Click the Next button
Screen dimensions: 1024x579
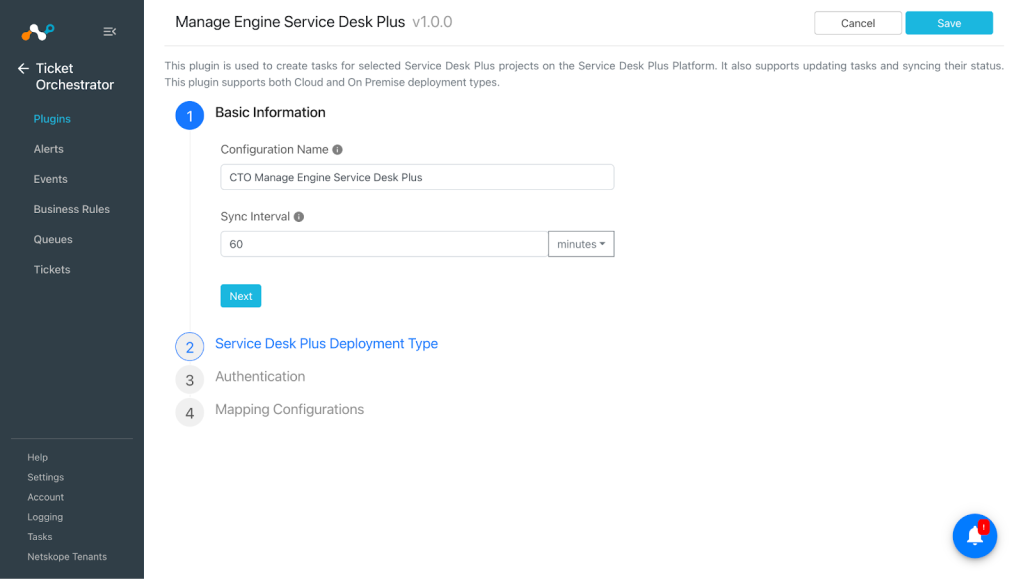point(241,296)
